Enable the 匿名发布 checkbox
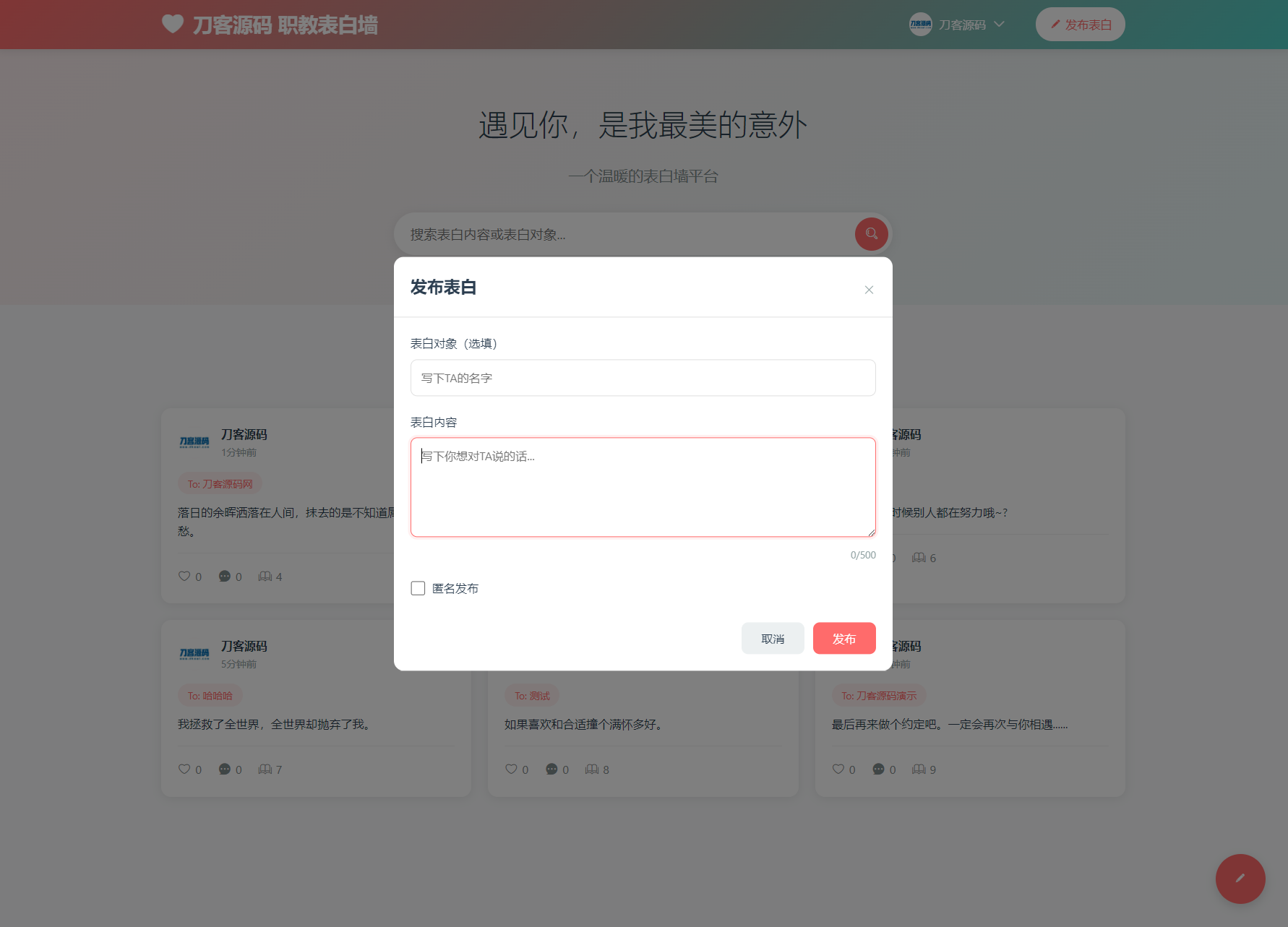1288x927 pixels. (418, 588)
